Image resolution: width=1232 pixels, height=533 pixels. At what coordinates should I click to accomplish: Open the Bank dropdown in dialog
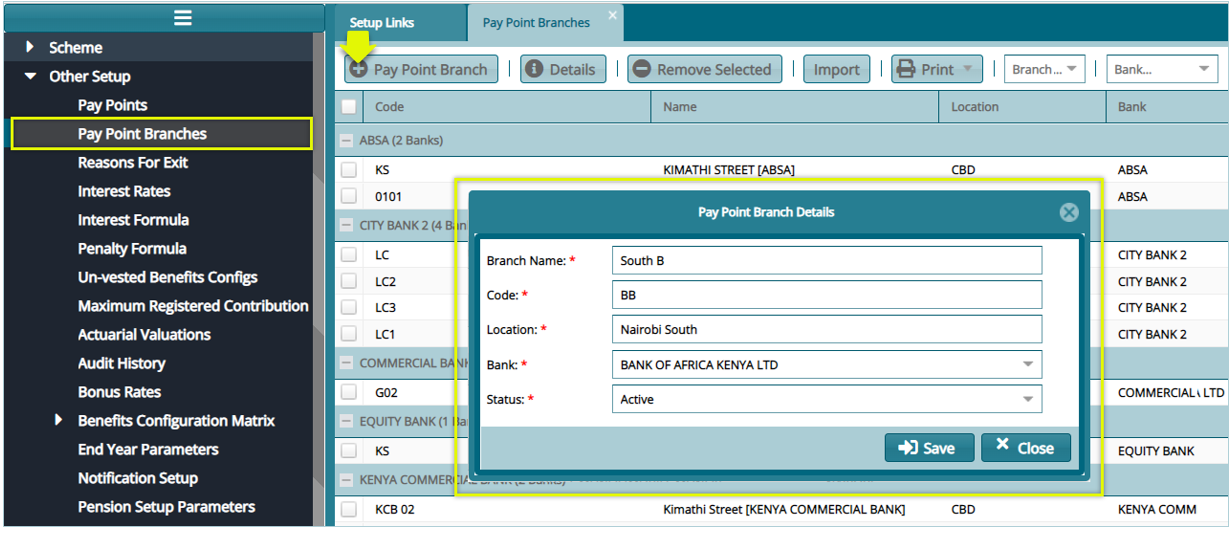(x=1027, y=365)
